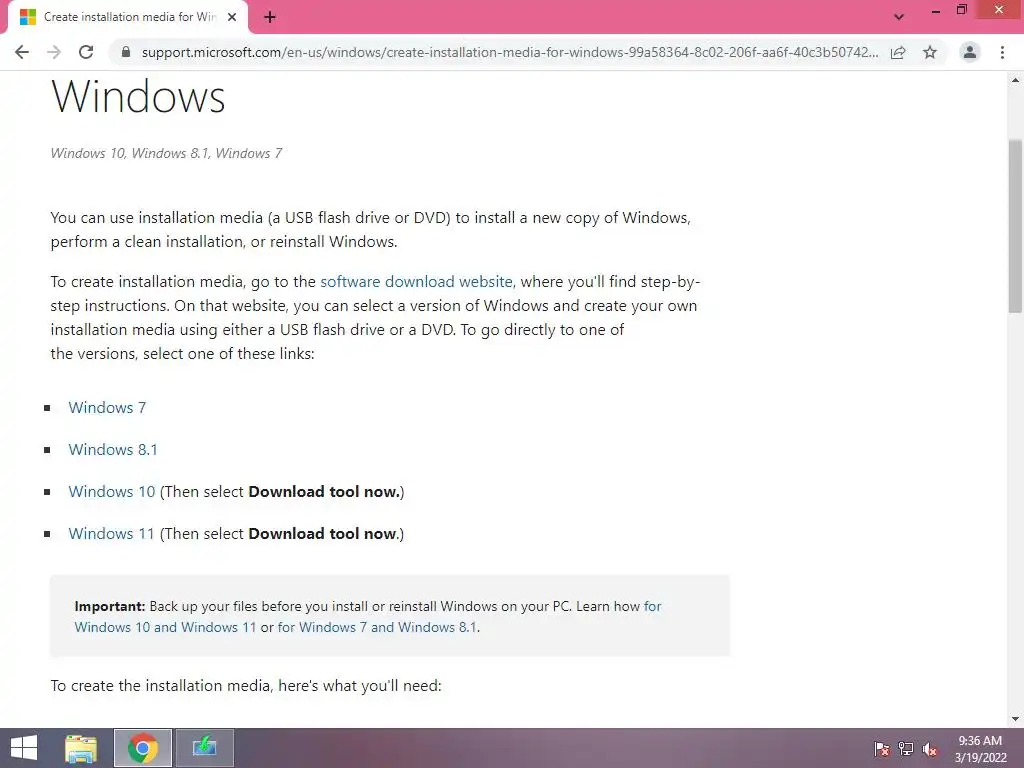Expand the tab search chevron

(899, 17)
